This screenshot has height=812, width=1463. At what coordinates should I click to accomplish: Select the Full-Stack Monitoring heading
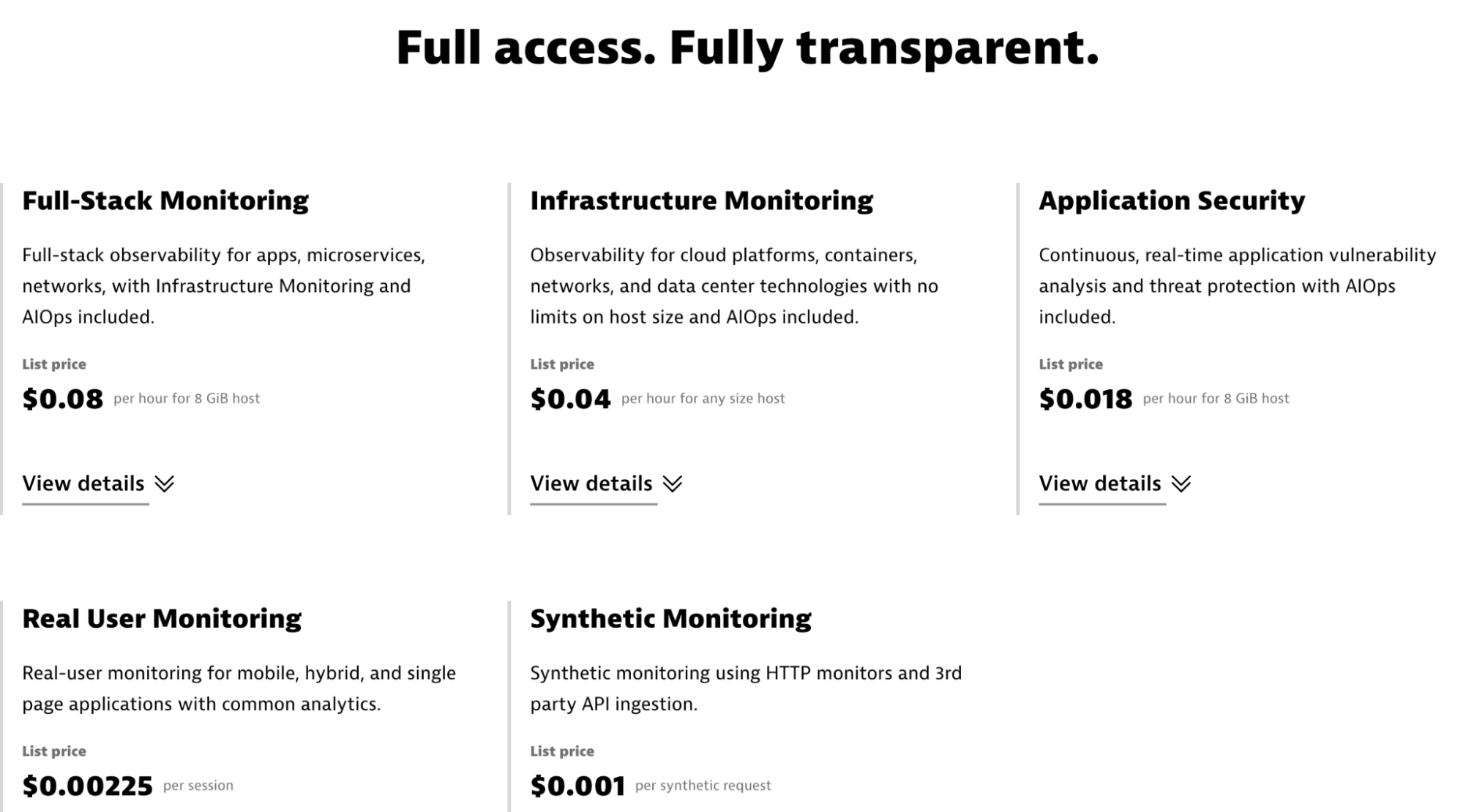165,200
